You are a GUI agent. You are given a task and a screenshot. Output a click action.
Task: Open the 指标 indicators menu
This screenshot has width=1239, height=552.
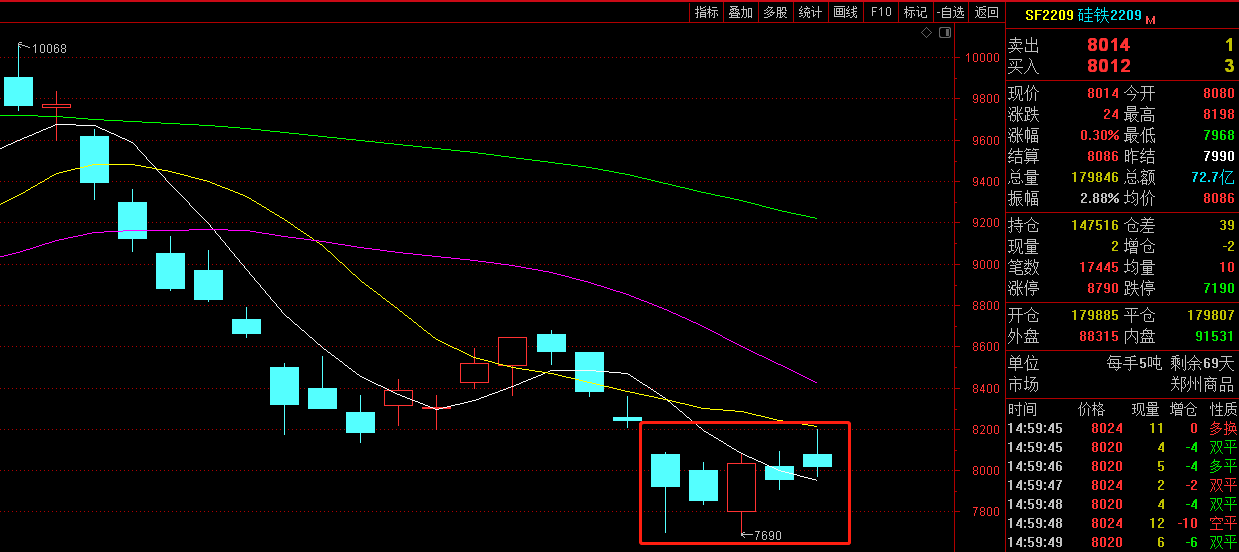pos(706,12)
